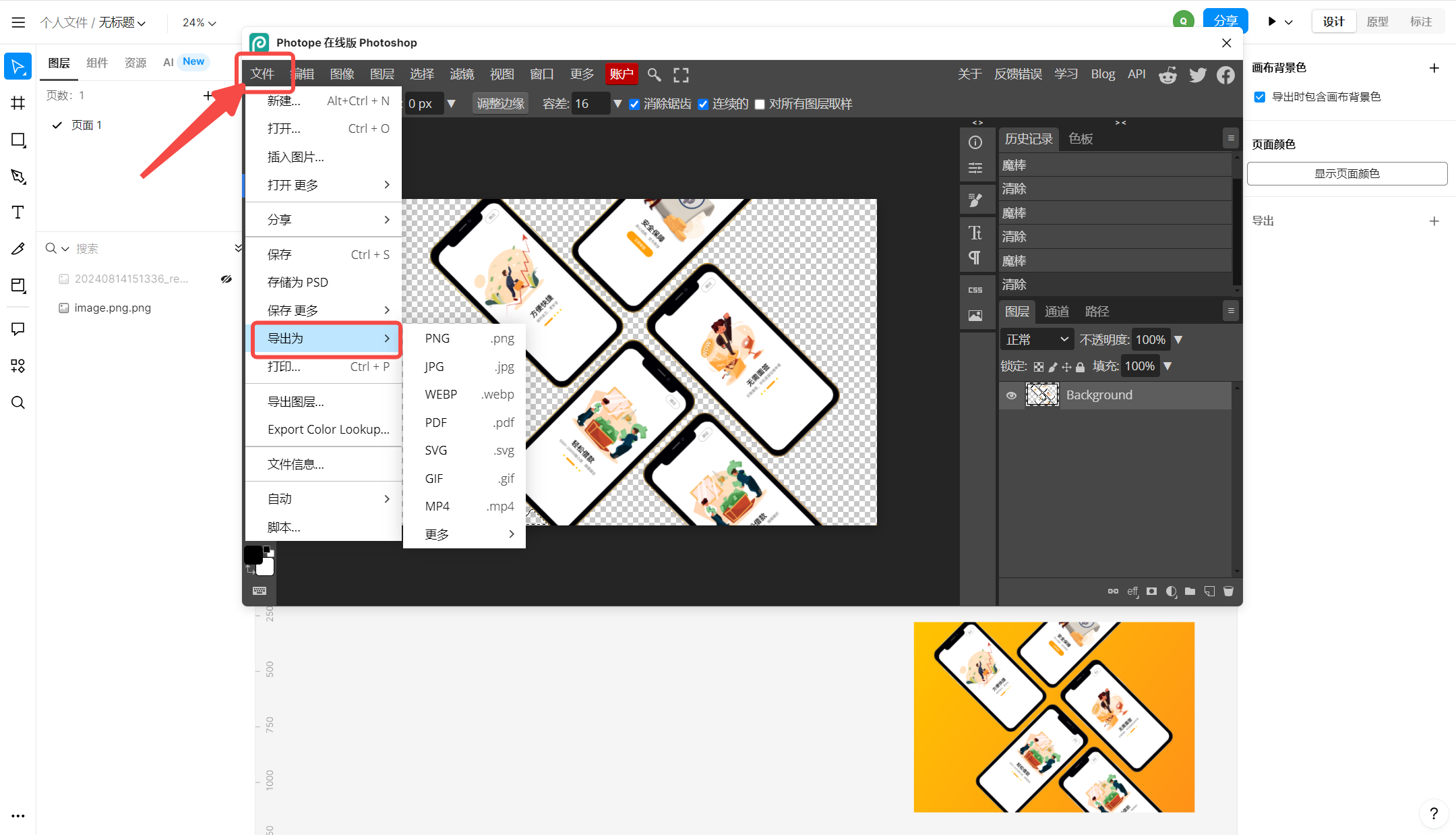Open the character panel icon
The height and width of the screenshot is (835, 1456).
(x=975, y=233)
